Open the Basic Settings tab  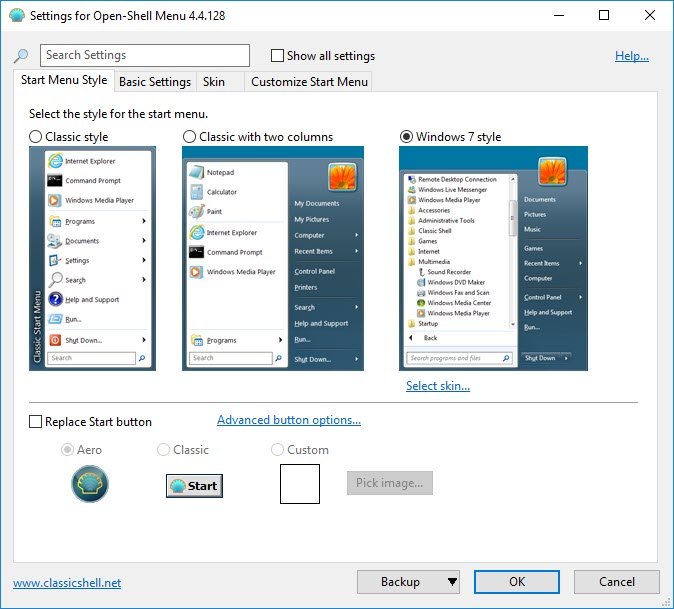[x=155, y=82]
